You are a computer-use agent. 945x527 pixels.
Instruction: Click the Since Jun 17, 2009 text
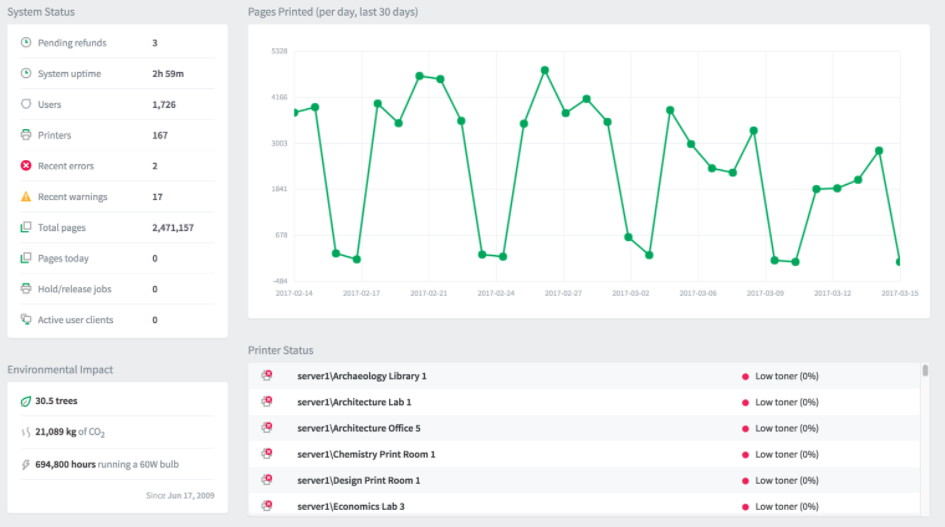point(180,495)
